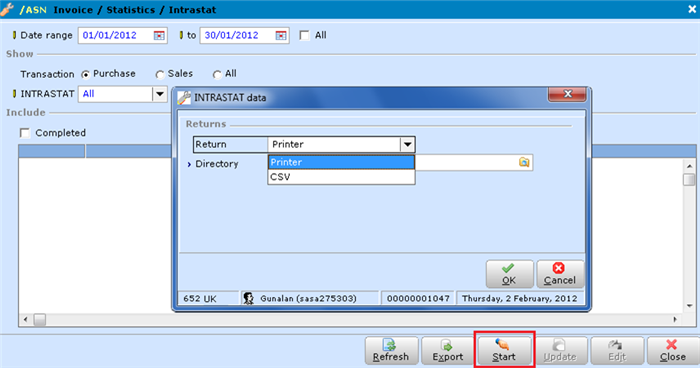Image resolution: width=700 pixels, height=368 pixels.
Task: Open calendar picker for end date
Action: 281,36
